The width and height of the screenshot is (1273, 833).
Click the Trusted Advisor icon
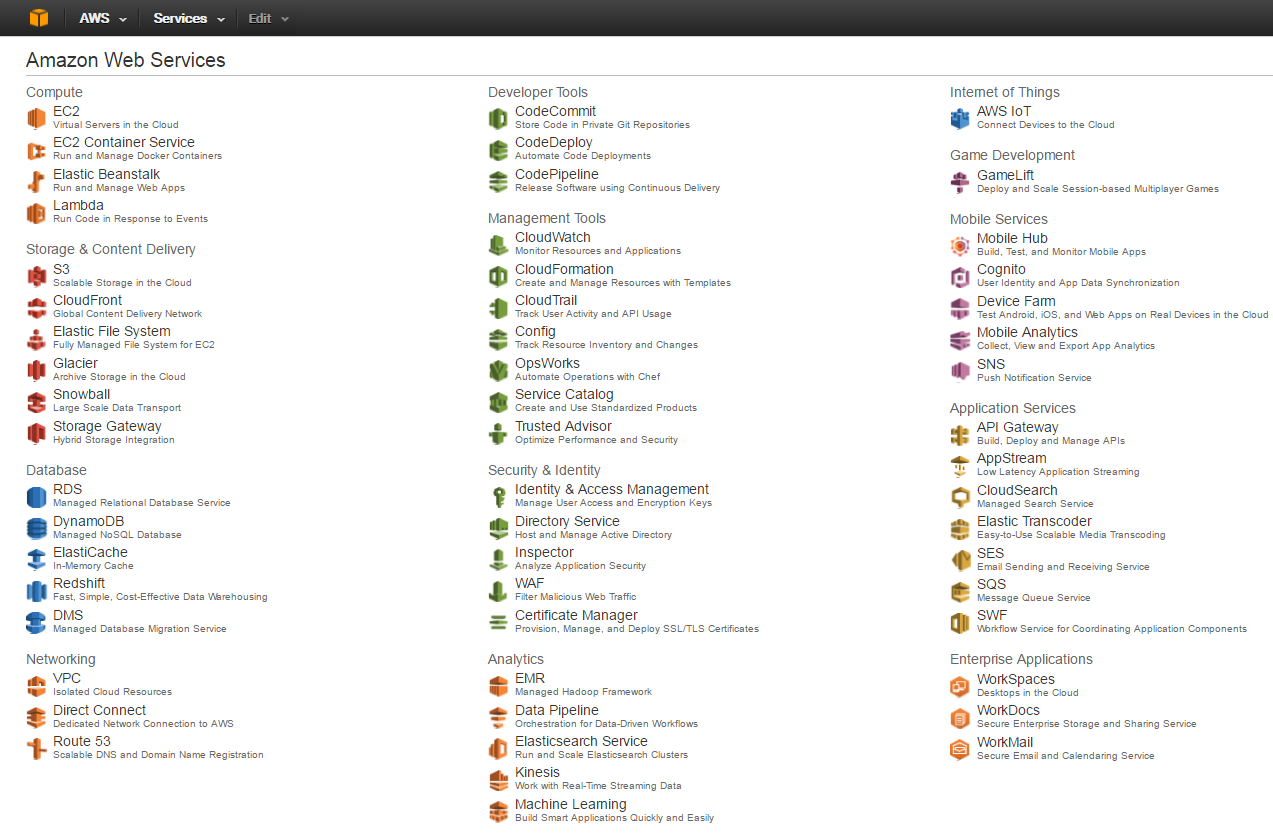tap(498, 433)
